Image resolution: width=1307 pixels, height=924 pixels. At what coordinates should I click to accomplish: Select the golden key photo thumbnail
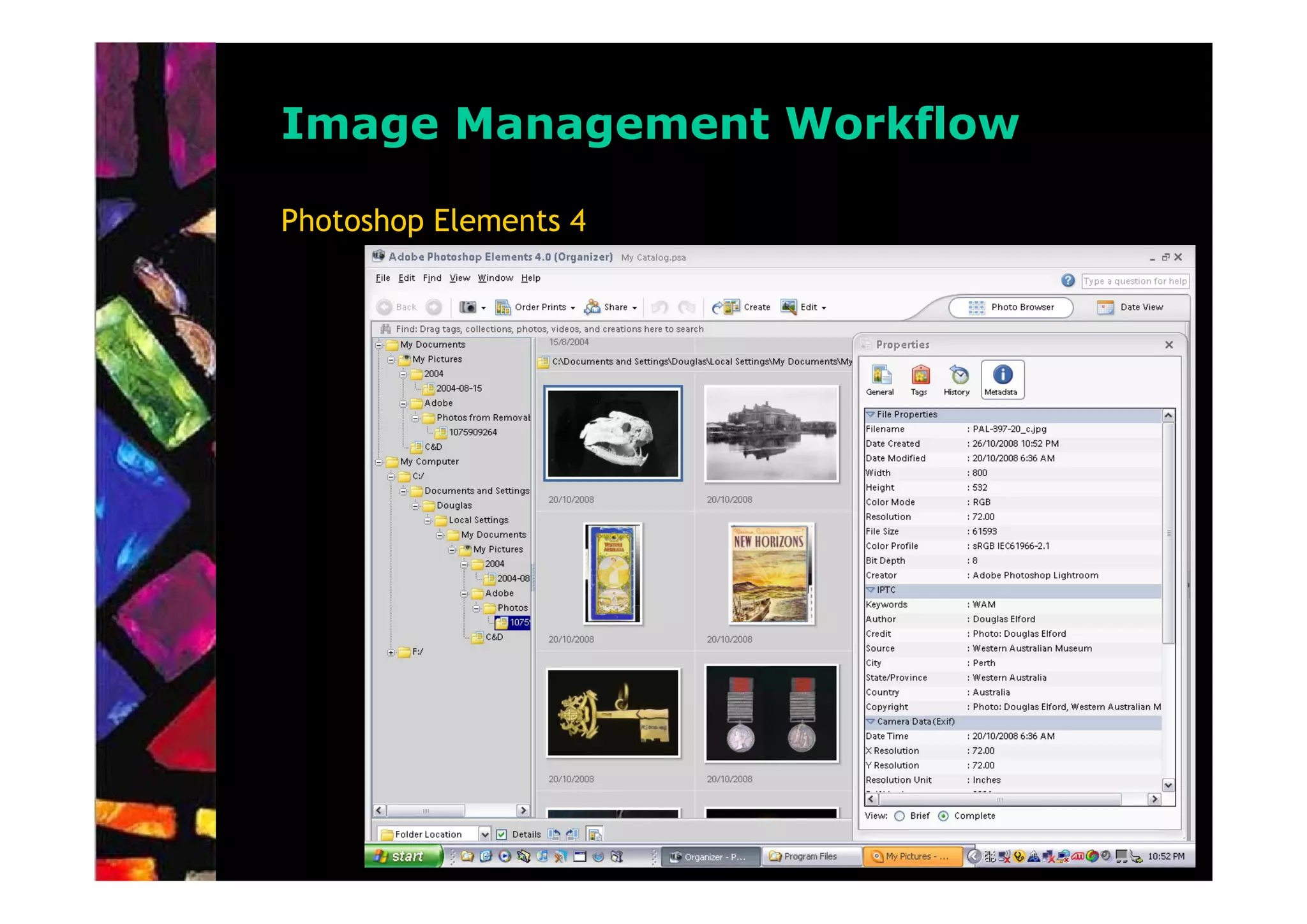coord(613,713)
